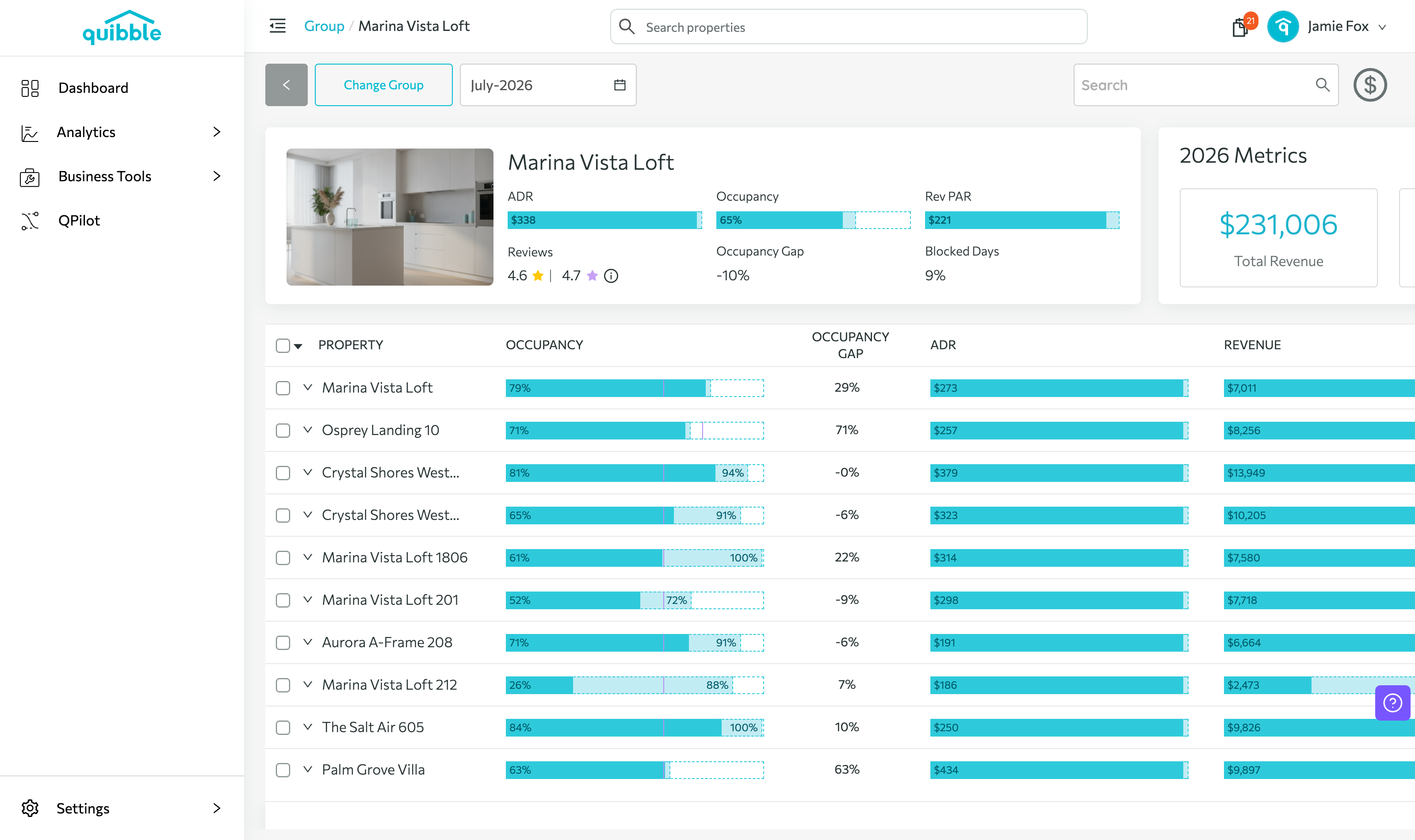
Task: Open the select-all dropdown caret
Action: 298,347
